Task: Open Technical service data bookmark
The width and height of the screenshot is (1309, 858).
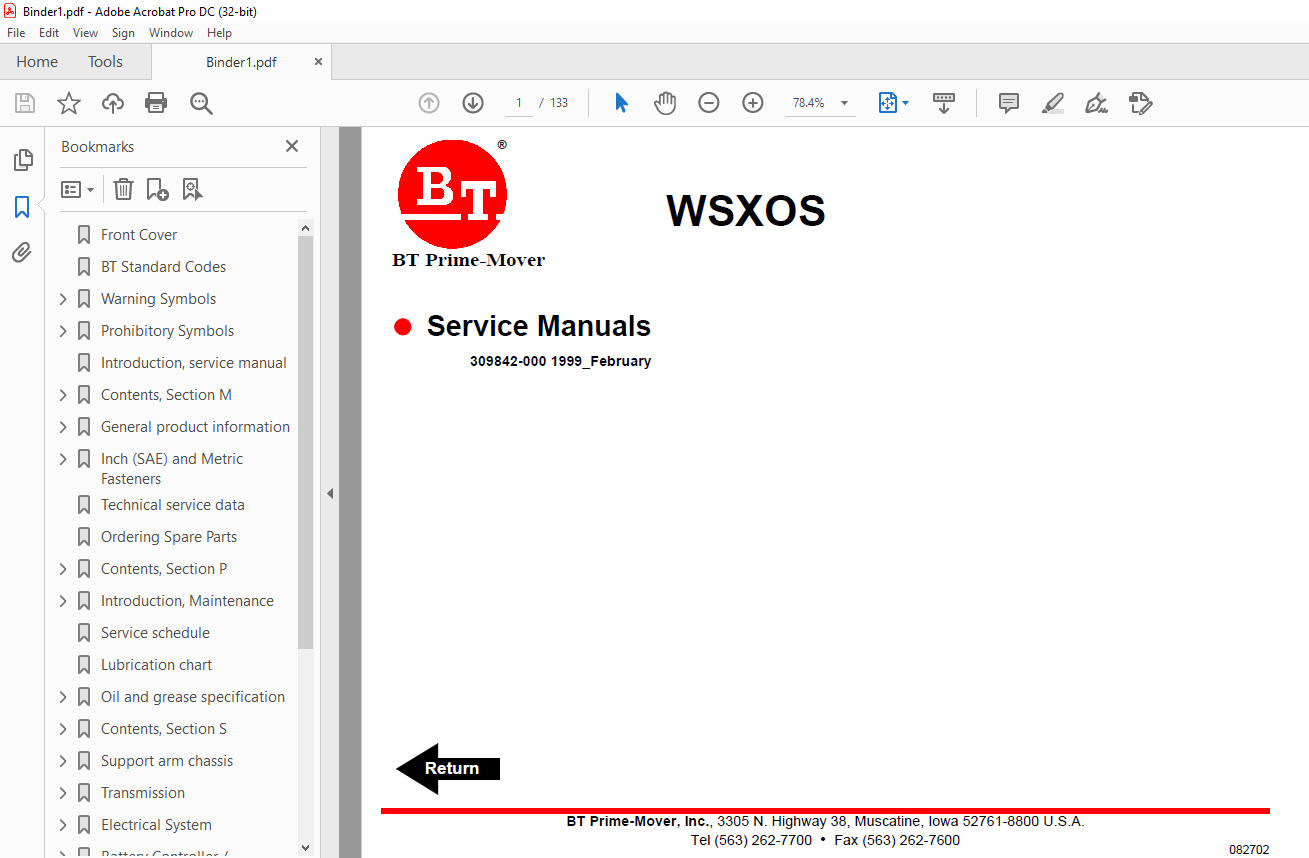Action: coord(172,505)
